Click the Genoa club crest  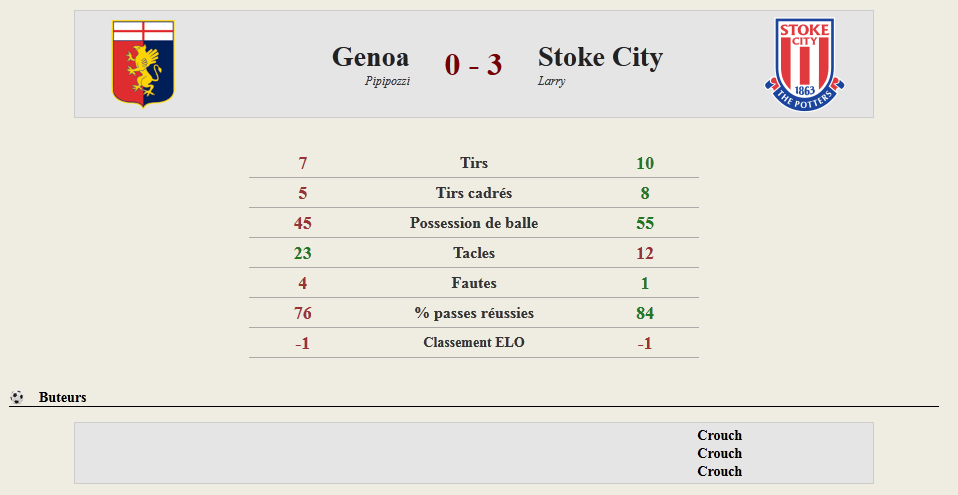point(144,64)
